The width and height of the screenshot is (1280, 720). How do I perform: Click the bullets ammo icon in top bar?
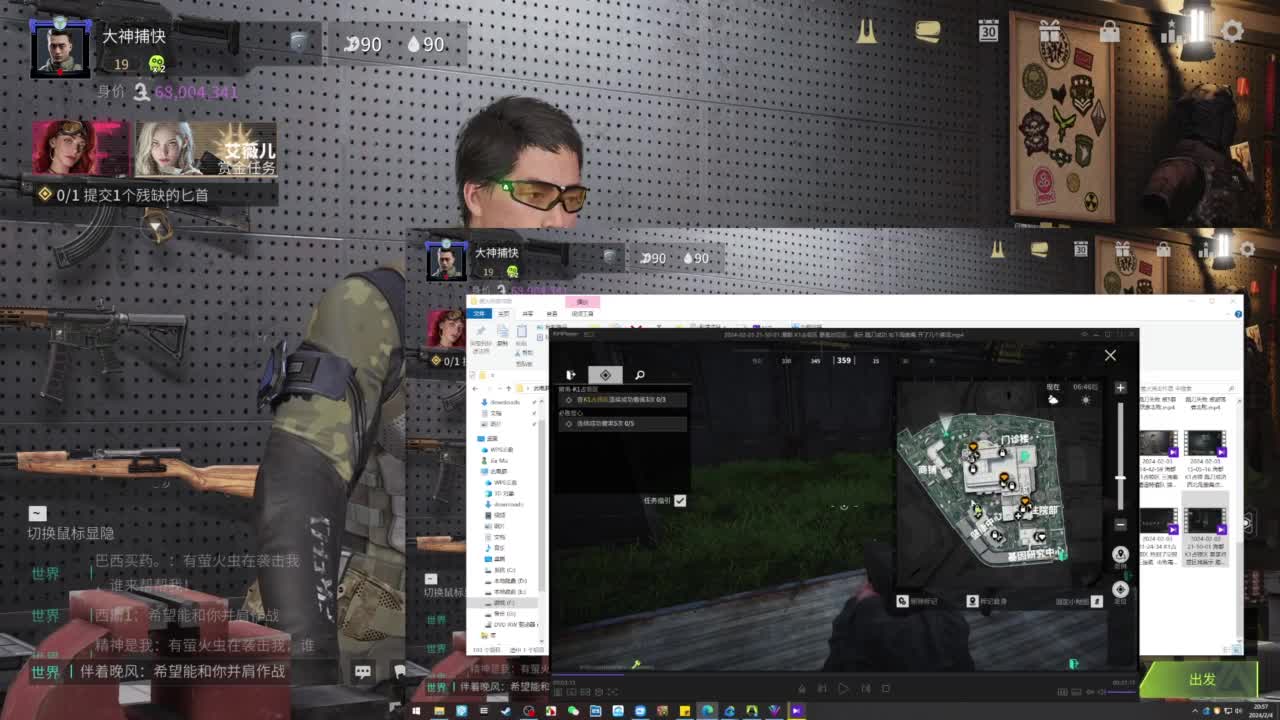point(866,31)
